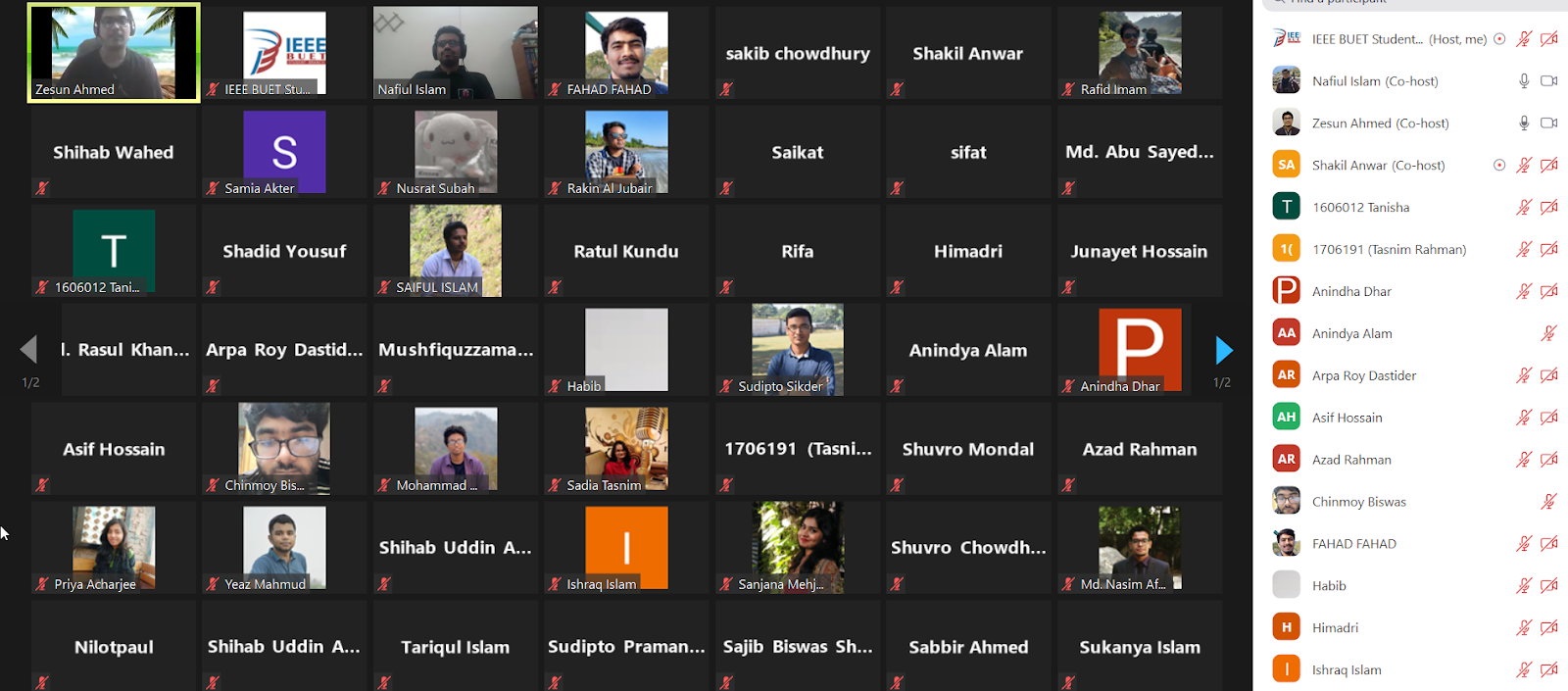1568x691 pixels.
Task: Toggle muted mic for Himadri in participants list
Action: pos(1524,628)
